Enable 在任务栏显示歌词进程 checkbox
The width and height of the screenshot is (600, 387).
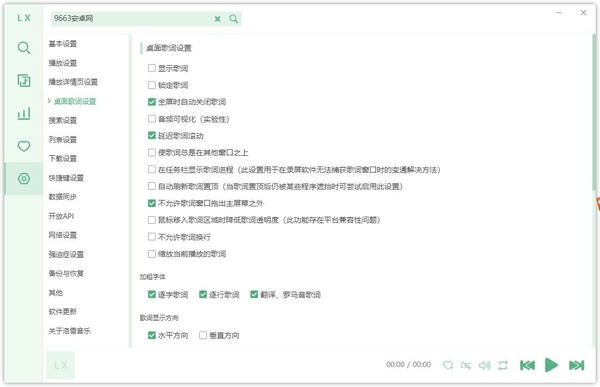(152, 169)
